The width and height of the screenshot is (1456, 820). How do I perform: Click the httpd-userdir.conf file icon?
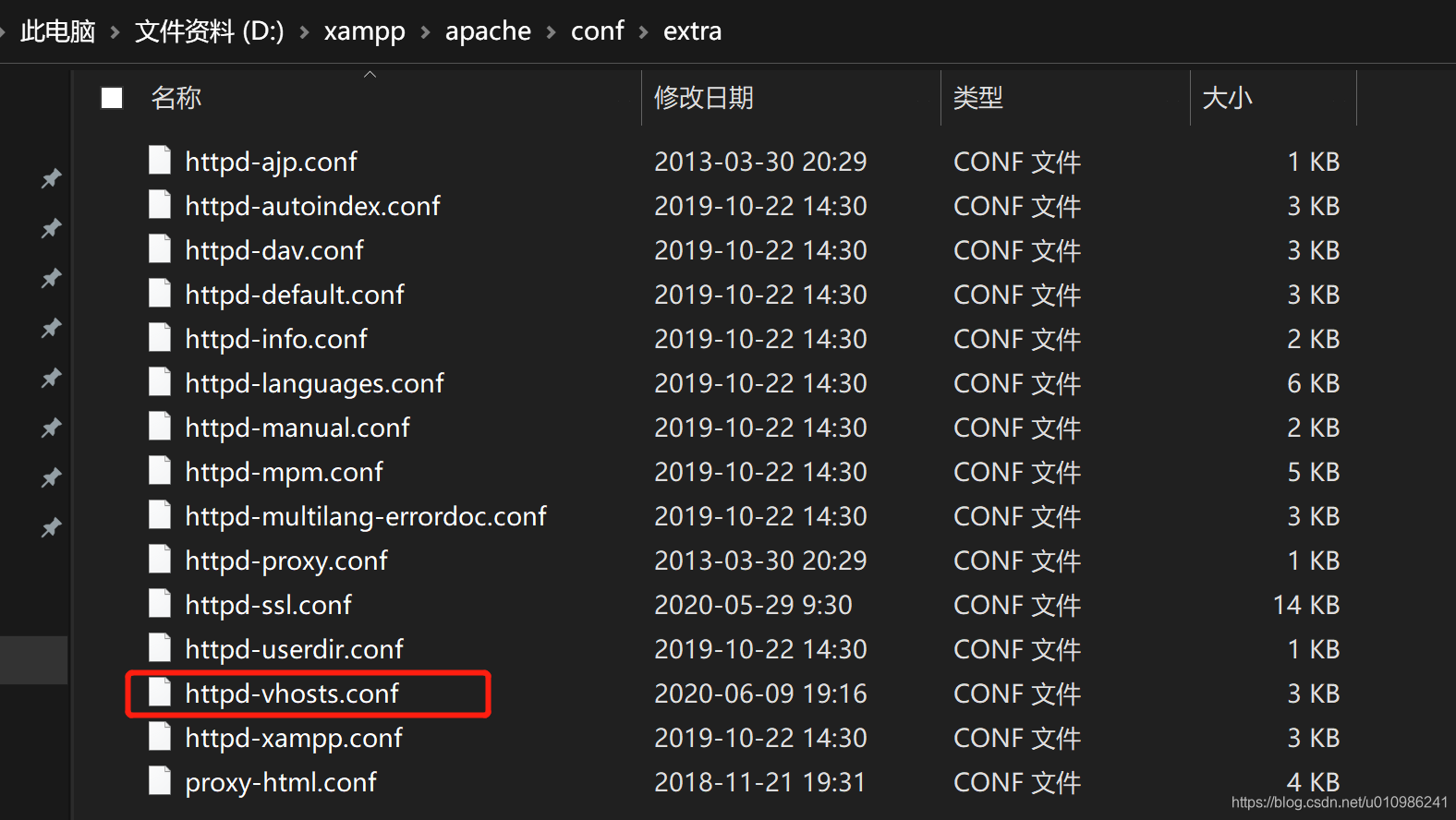tap(160, 647)
